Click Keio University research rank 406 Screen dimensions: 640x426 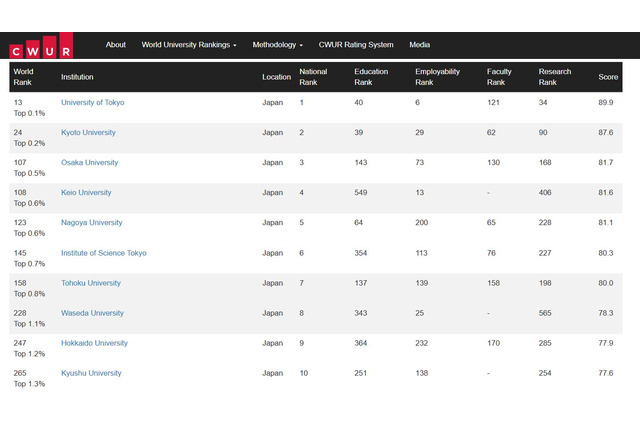(x=545, y=193)
